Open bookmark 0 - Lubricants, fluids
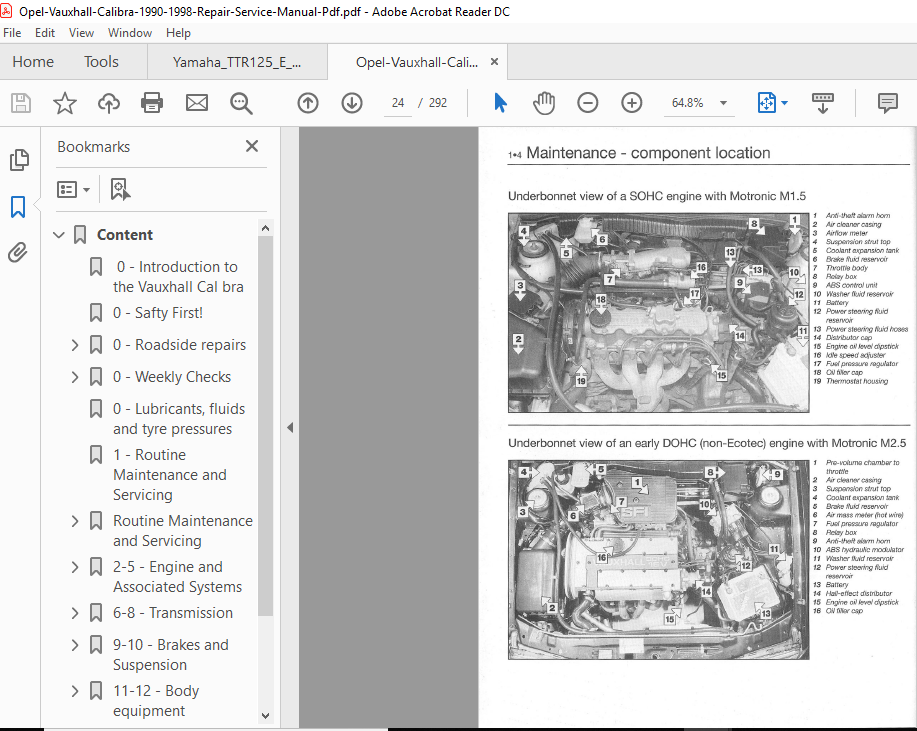917x731 pixels. (179, 419)
